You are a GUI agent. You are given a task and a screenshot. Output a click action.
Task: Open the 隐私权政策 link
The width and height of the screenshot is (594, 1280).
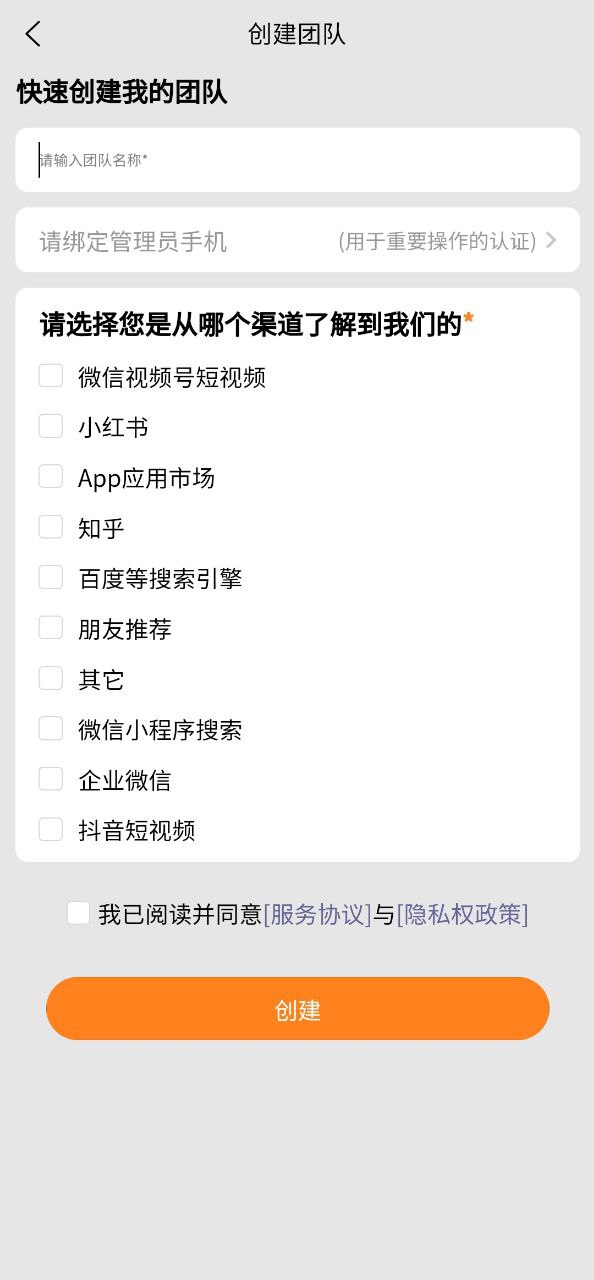click(462, 914)
